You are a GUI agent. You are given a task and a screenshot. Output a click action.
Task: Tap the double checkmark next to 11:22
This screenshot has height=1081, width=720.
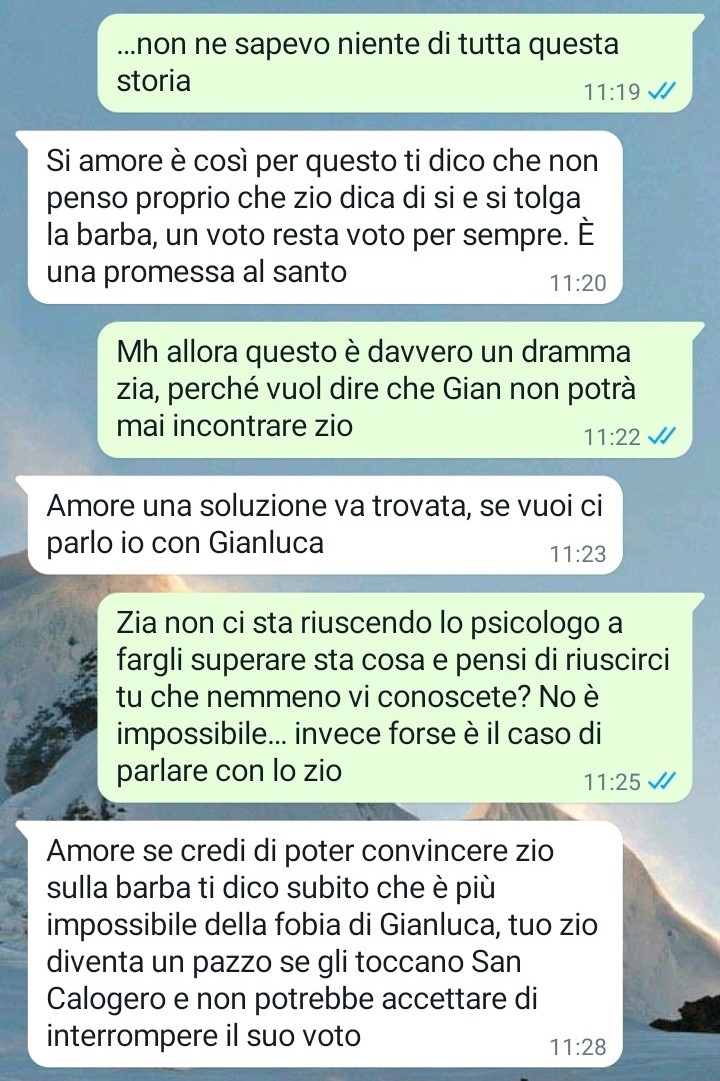(x=661, y=436)
